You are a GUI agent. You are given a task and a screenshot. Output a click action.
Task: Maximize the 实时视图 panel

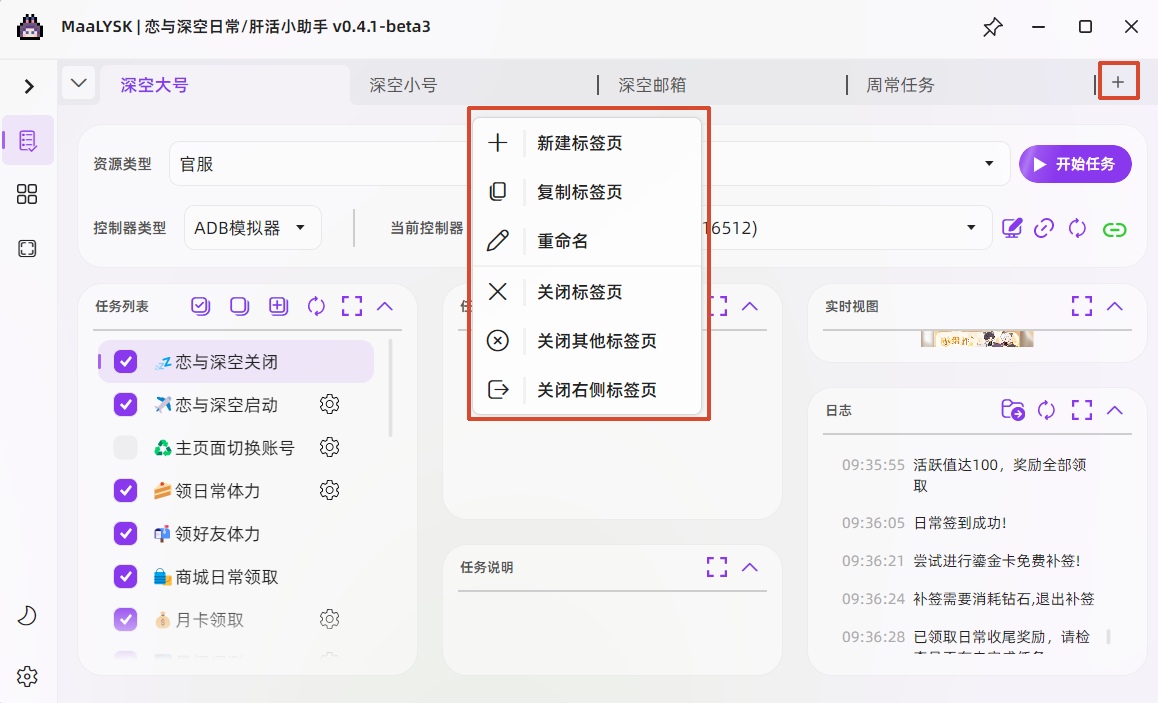[1082, 306]
